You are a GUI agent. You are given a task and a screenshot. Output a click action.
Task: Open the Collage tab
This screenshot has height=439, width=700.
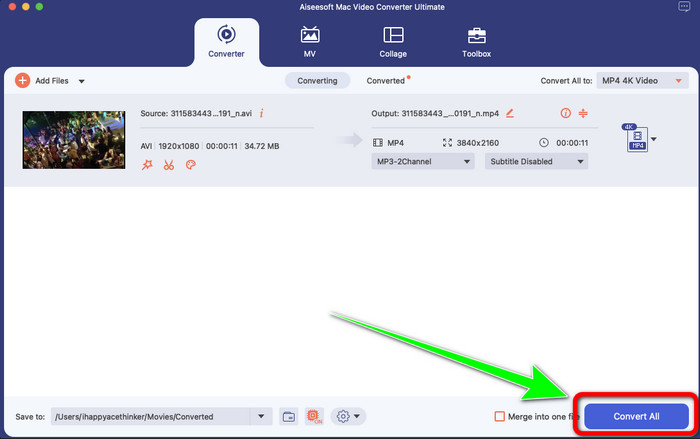[x=393, y=42]
